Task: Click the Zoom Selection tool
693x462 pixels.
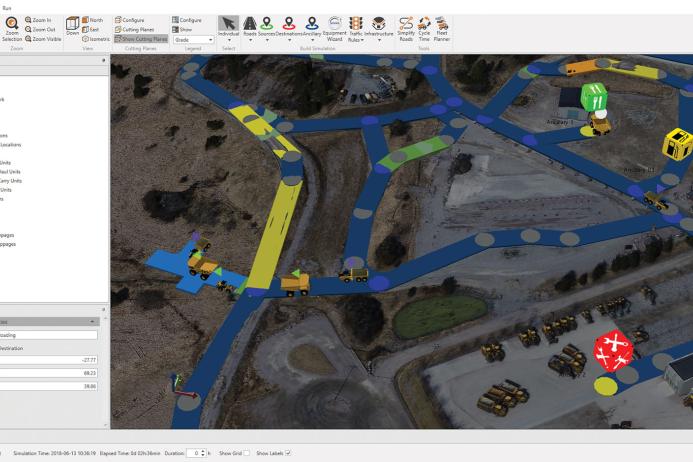Action: pyautogui.click(x=11, y=29)
